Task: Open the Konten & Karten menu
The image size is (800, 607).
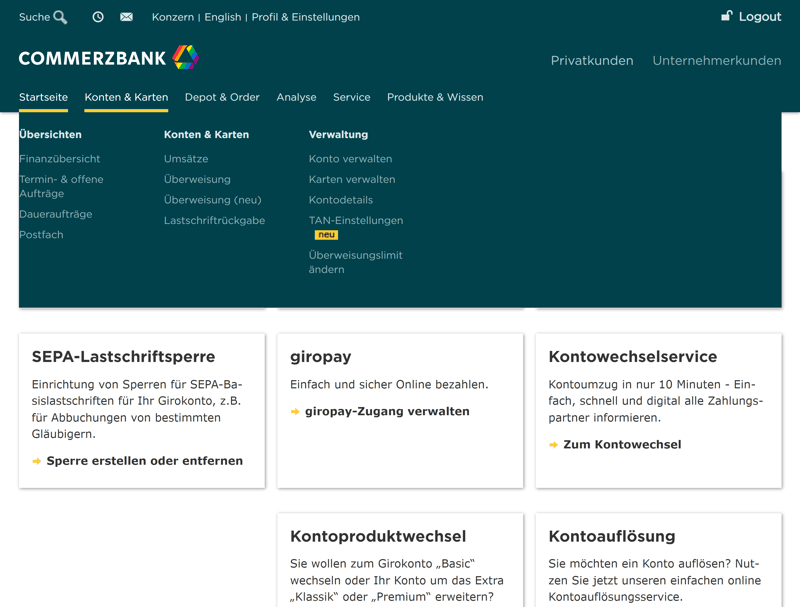Action: point(126,97)
